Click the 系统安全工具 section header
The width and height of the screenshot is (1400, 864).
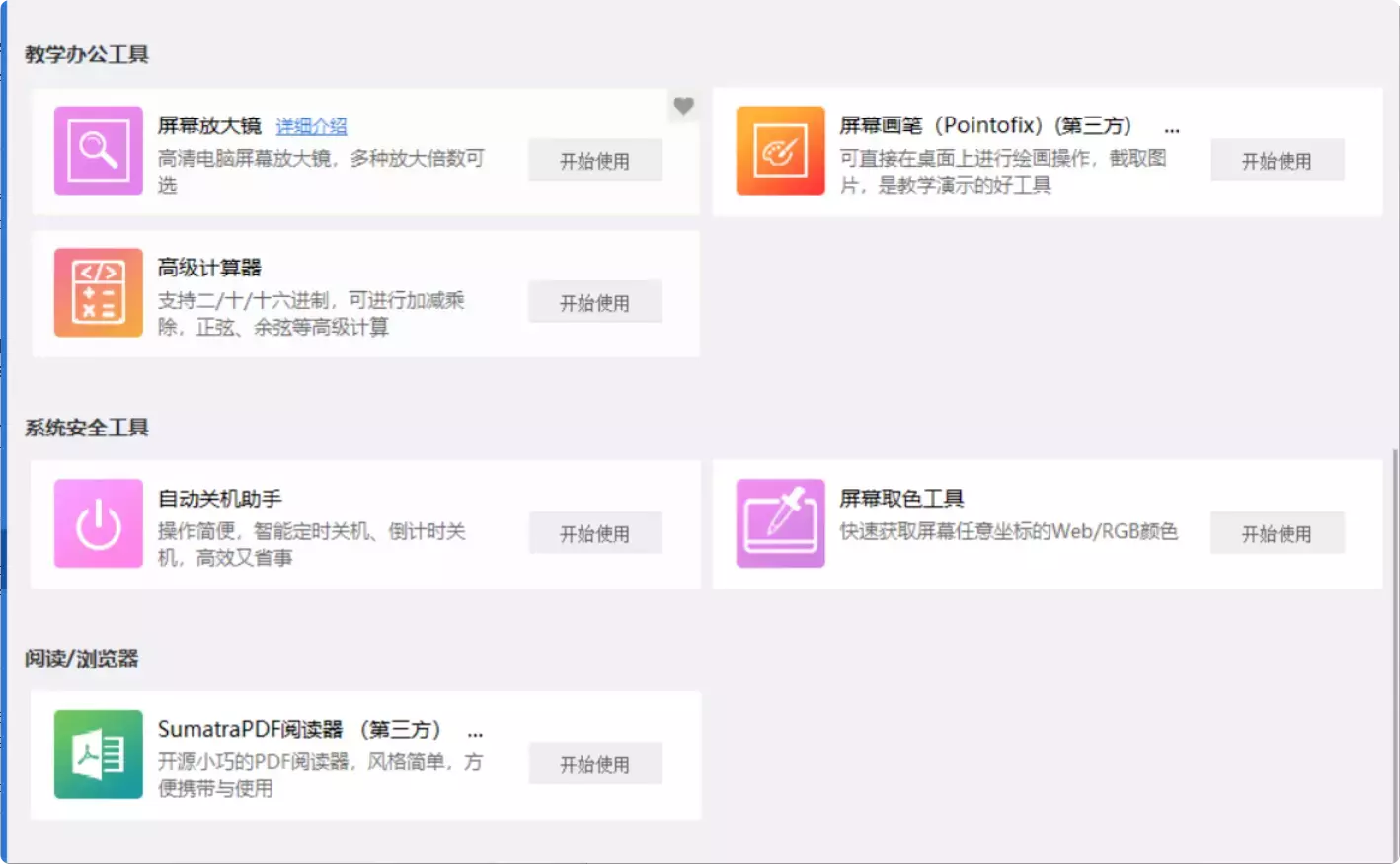85,428
